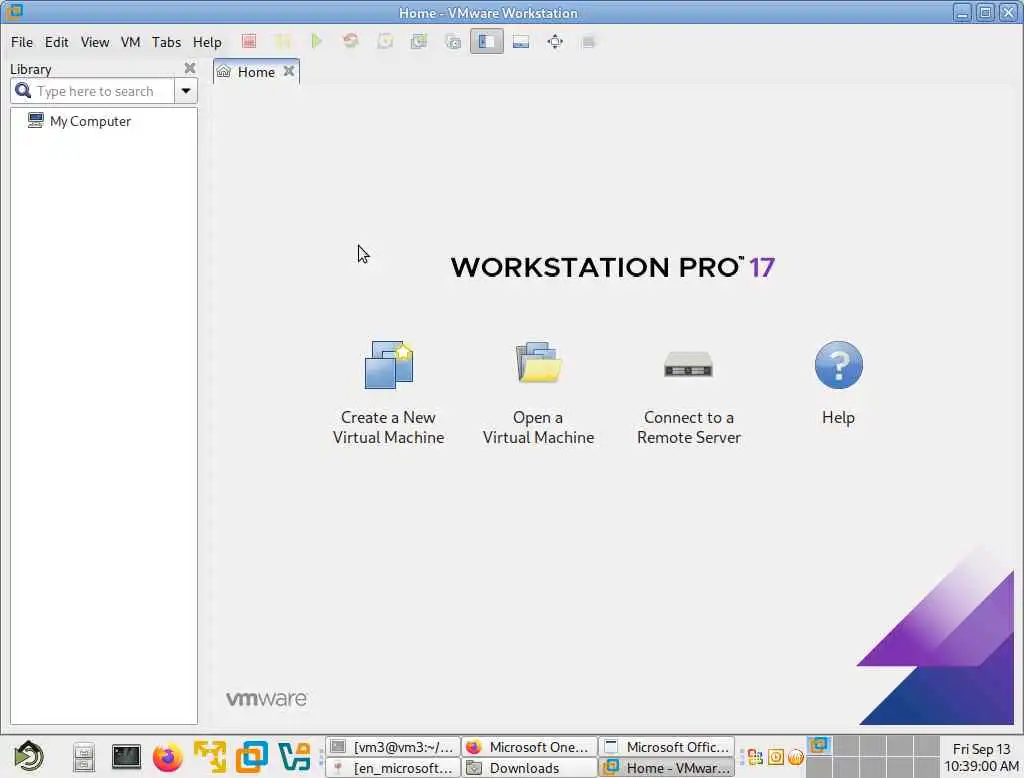The width and height of the screenshot is (1024, 778).
Task: Close the Library panel
Action: 190,68
